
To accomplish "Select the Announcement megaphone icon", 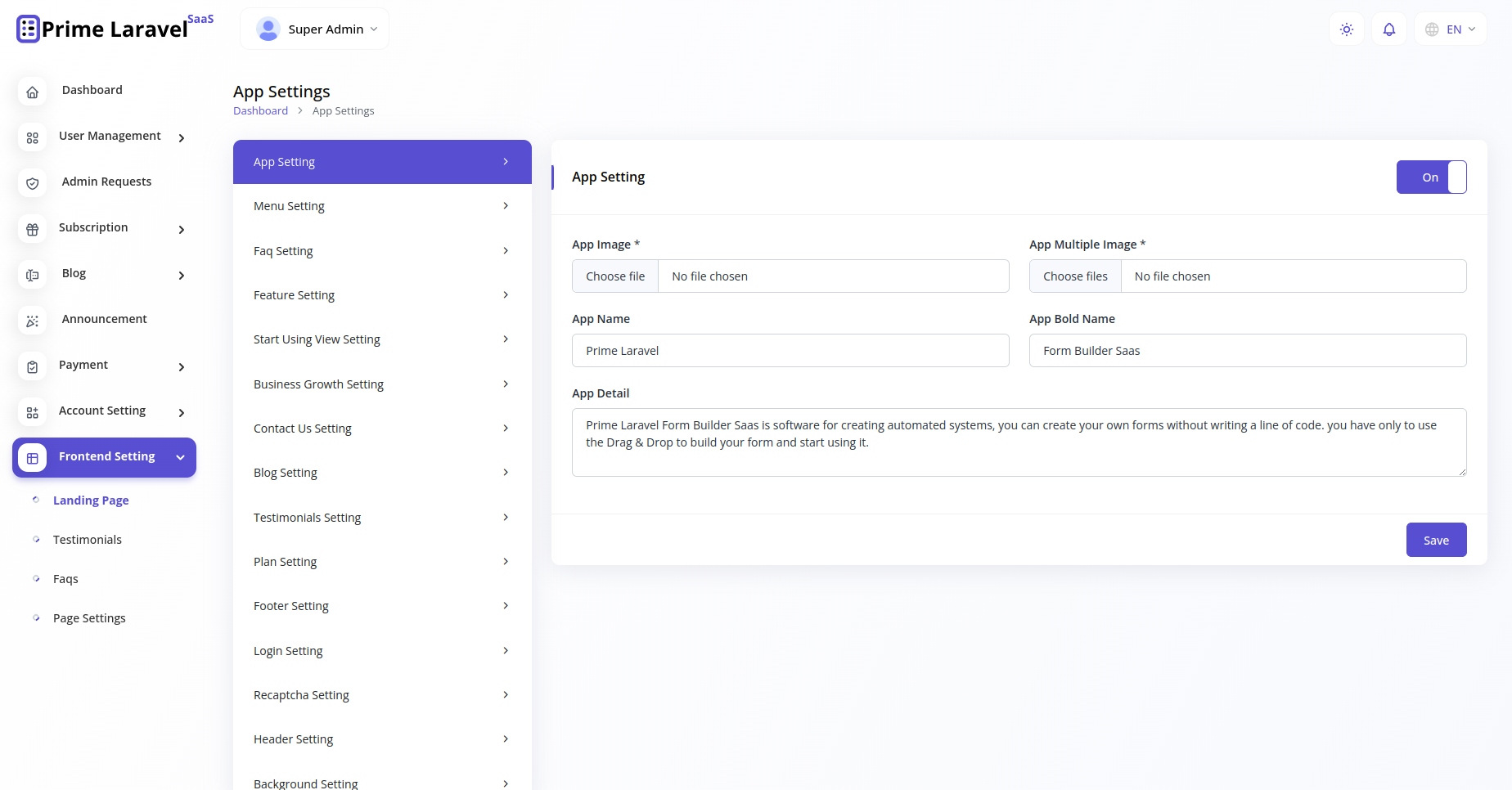I will pyautogui.click(x=32, y=321).
